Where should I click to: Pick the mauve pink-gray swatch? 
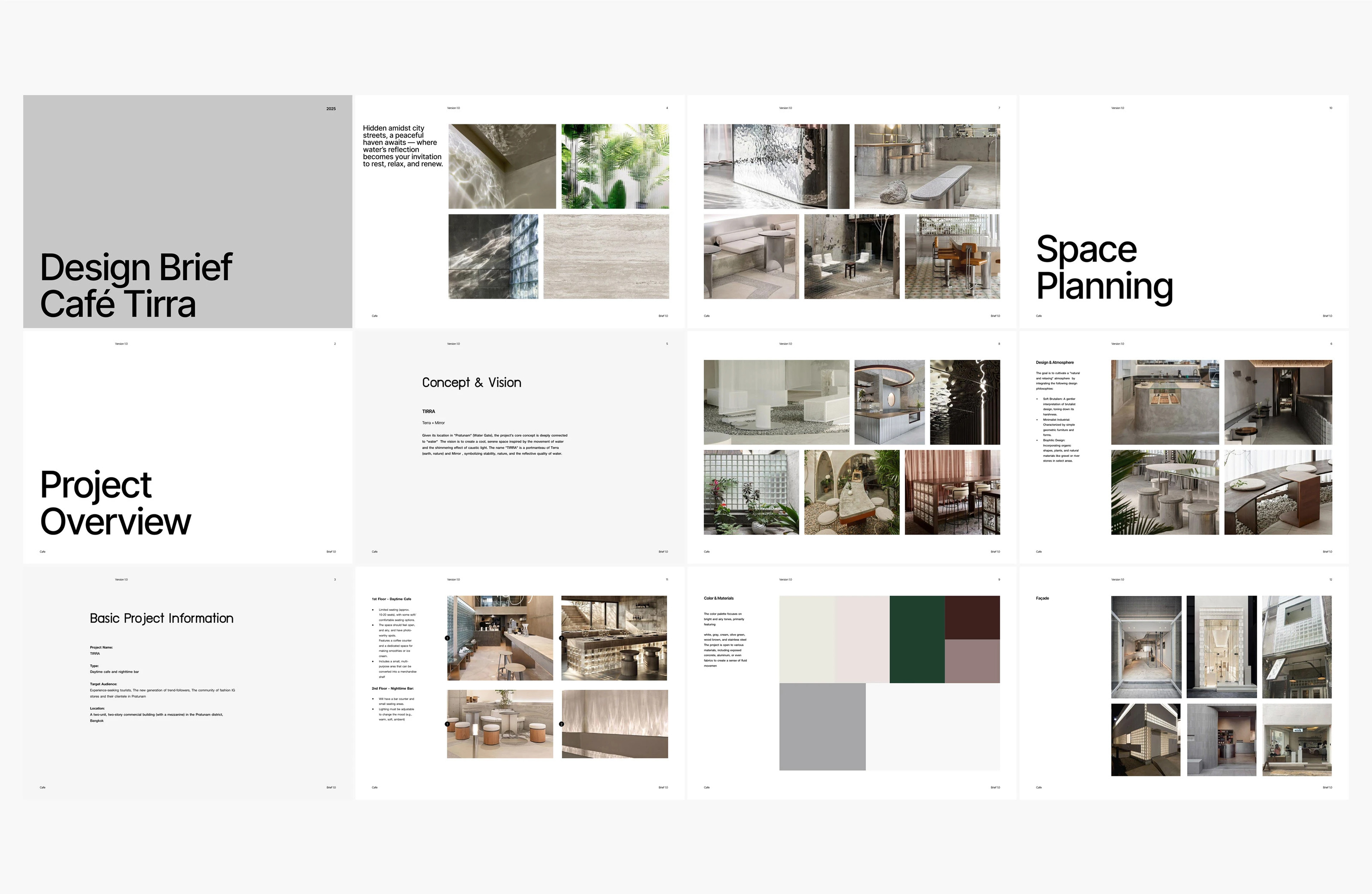pos(972,661)
